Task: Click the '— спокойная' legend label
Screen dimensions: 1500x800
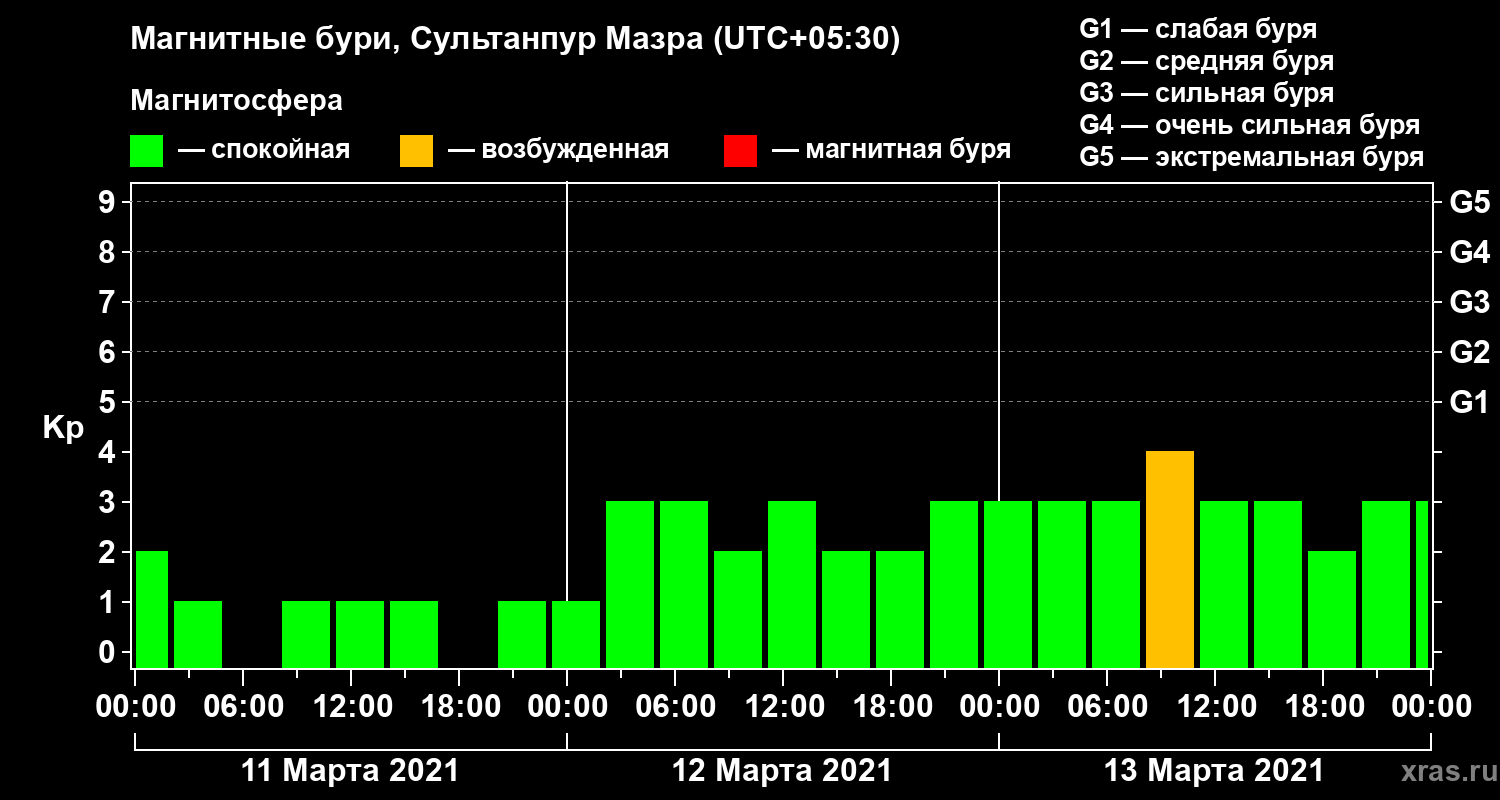Action: 264,151
